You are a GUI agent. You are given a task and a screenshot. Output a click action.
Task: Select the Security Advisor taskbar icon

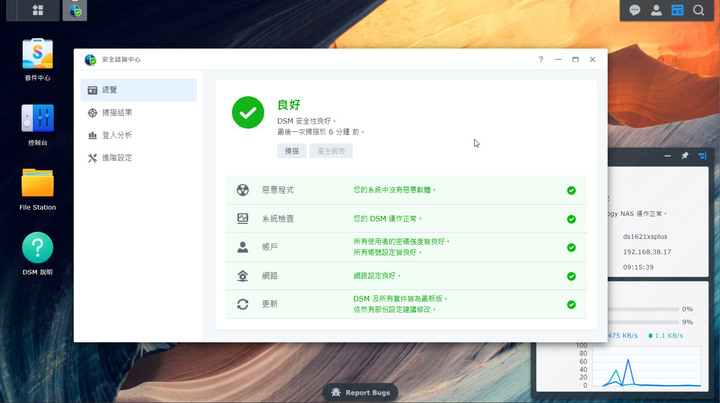click(75, 10)
